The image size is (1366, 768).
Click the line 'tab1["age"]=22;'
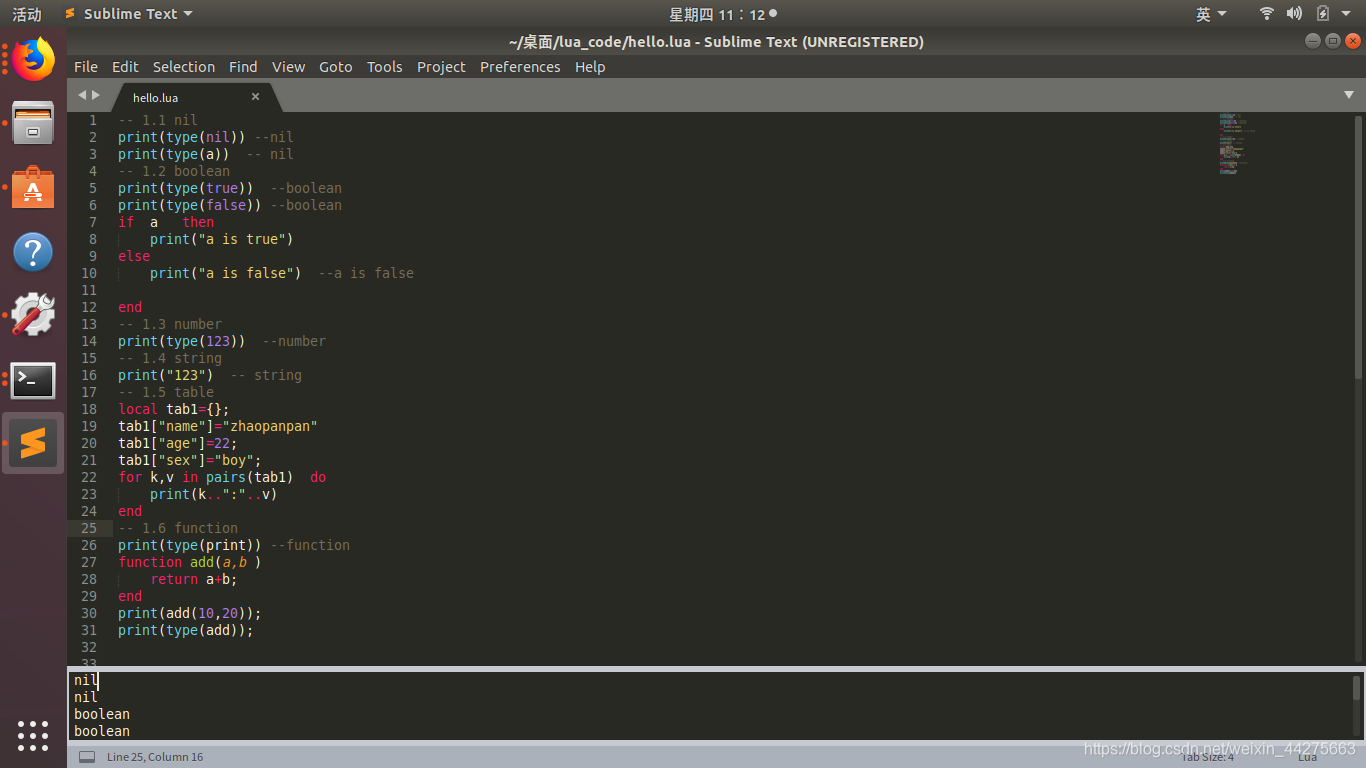coord(178,443)
